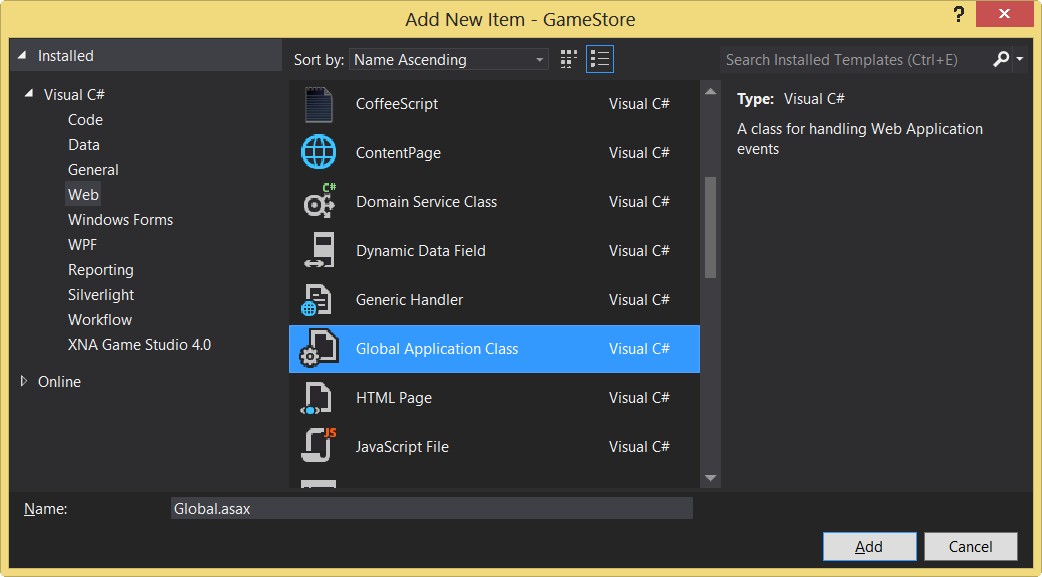Pick the JavaScript File icon

click(318, 446)
